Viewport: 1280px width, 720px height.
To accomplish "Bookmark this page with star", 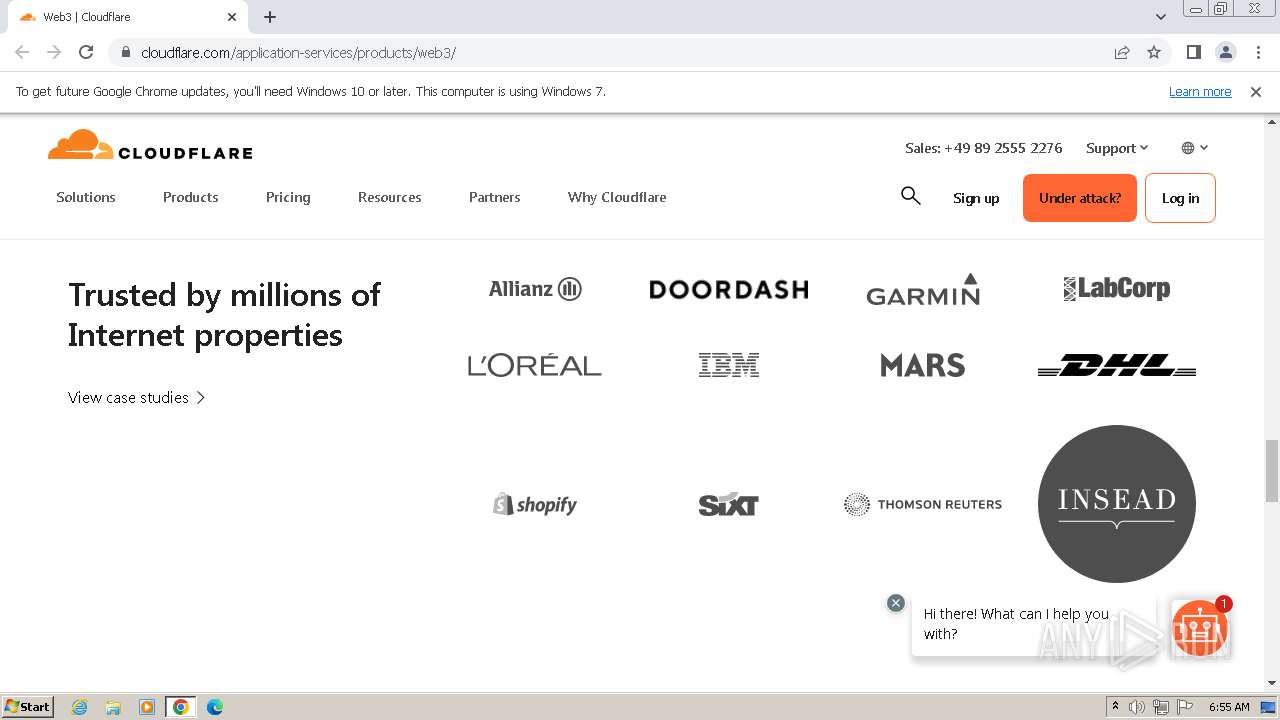I will (x=1154, y=52).
